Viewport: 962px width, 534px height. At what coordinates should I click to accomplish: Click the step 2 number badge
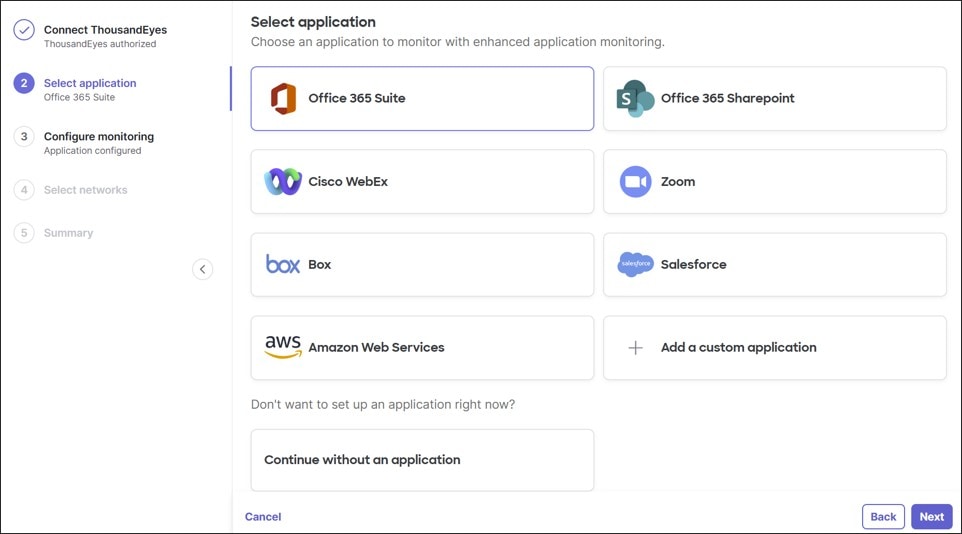pos(24,83)
